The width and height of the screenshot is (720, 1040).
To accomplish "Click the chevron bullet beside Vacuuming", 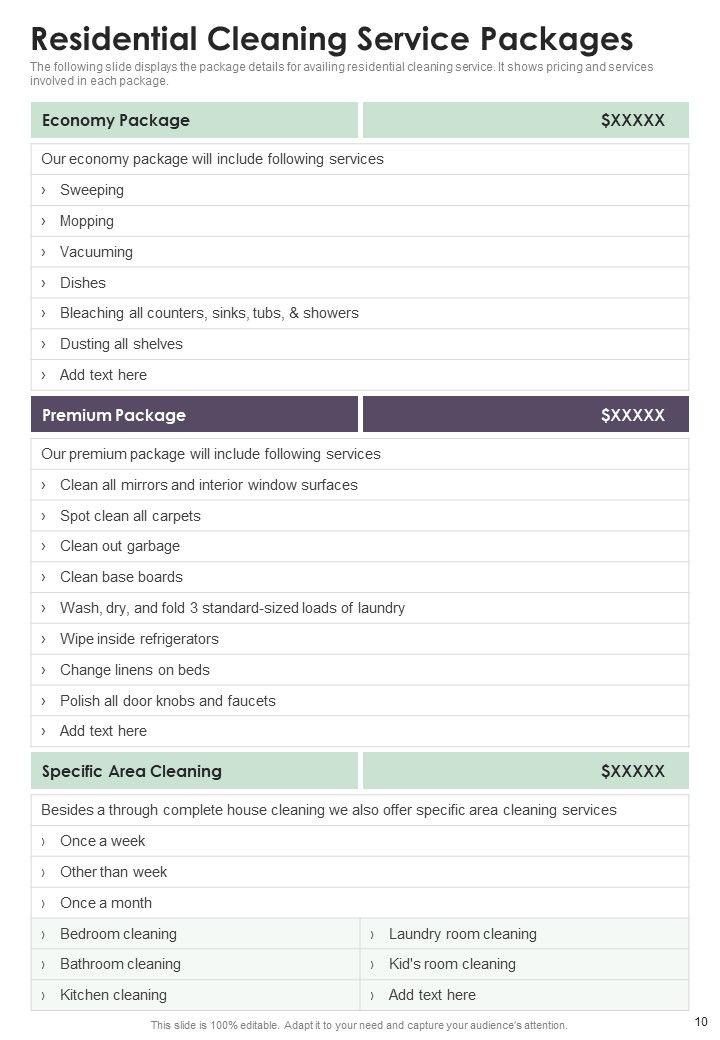I will pyautogui.click(x=44, y=252).
